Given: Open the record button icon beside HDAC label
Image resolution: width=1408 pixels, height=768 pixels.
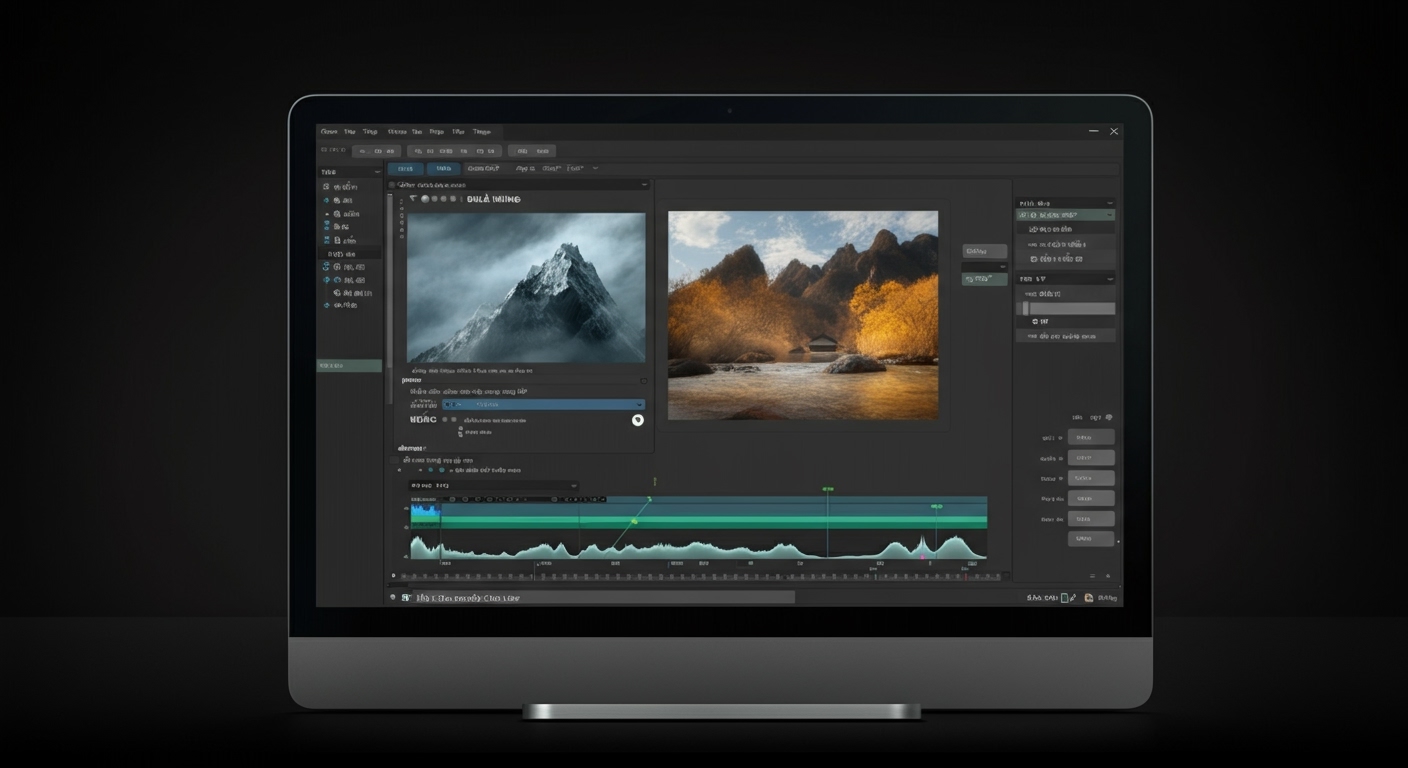Looking at the screenshot, I should click(x=638, y=420).
